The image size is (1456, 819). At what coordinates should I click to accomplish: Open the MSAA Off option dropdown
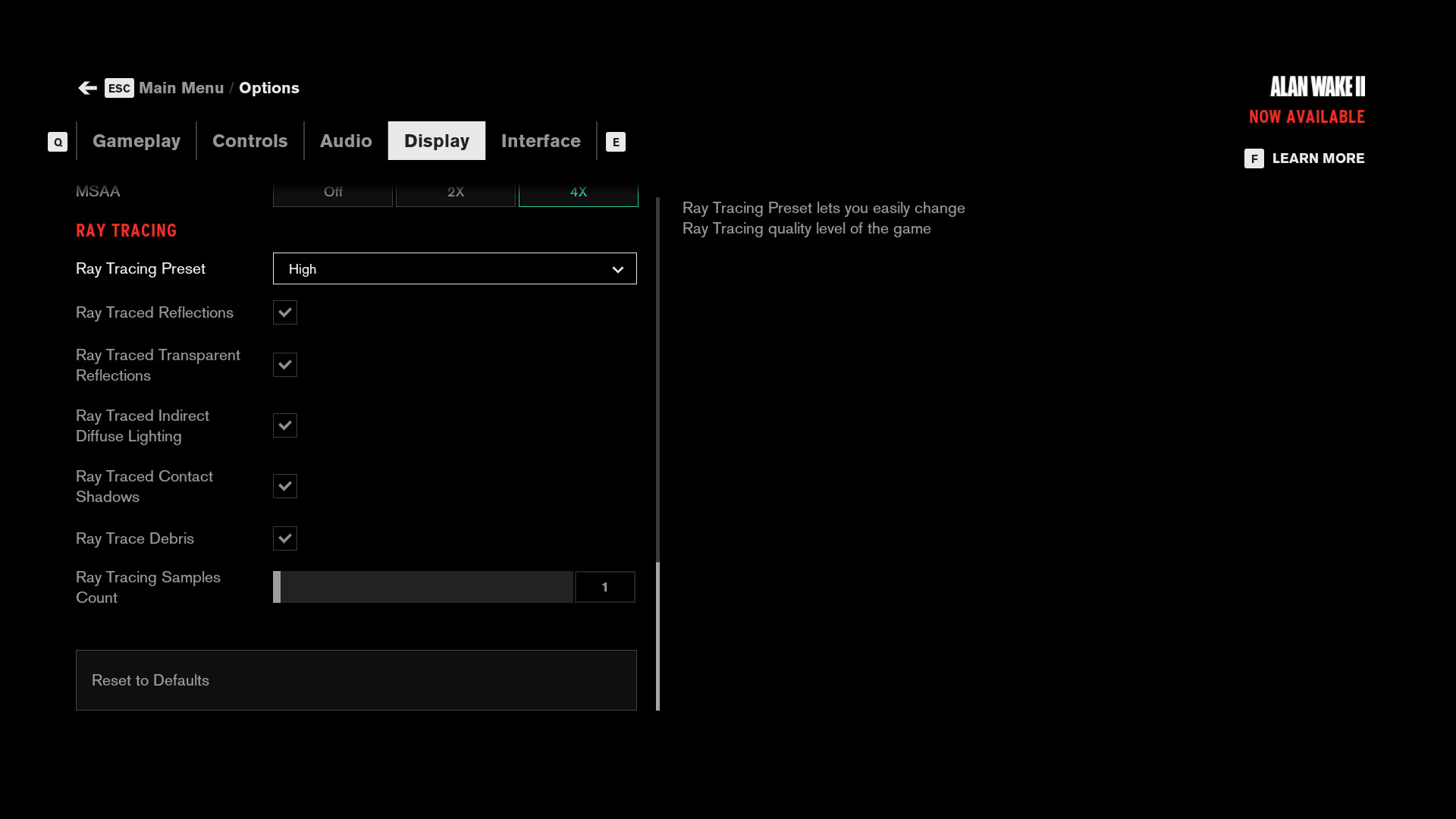tap(333, 191)
